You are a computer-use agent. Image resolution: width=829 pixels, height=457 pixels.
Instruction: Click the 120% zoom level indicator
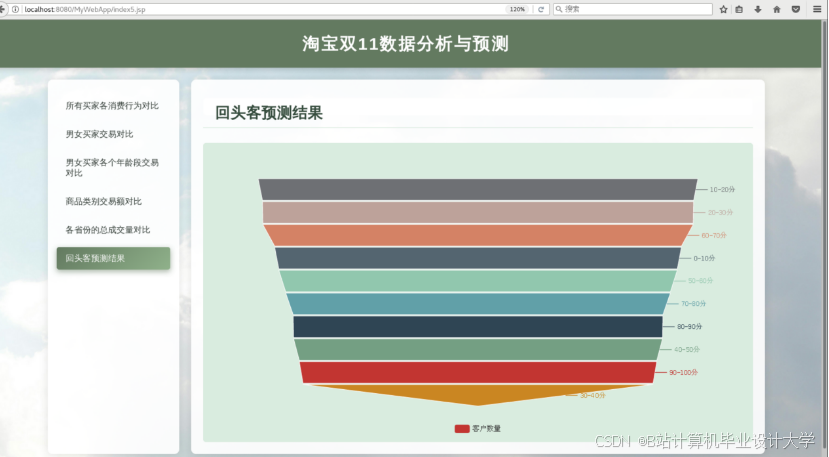[x=517, y=9]
